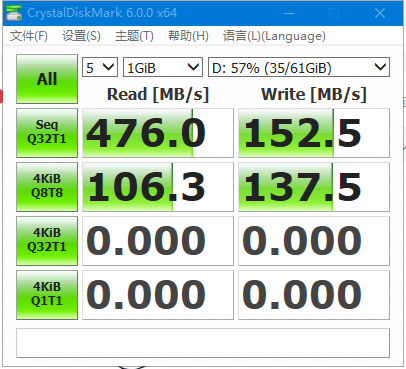Run the 4KiB Q1T1 test
The height and width of the screenshot is (369, 406).
[47, 295]
